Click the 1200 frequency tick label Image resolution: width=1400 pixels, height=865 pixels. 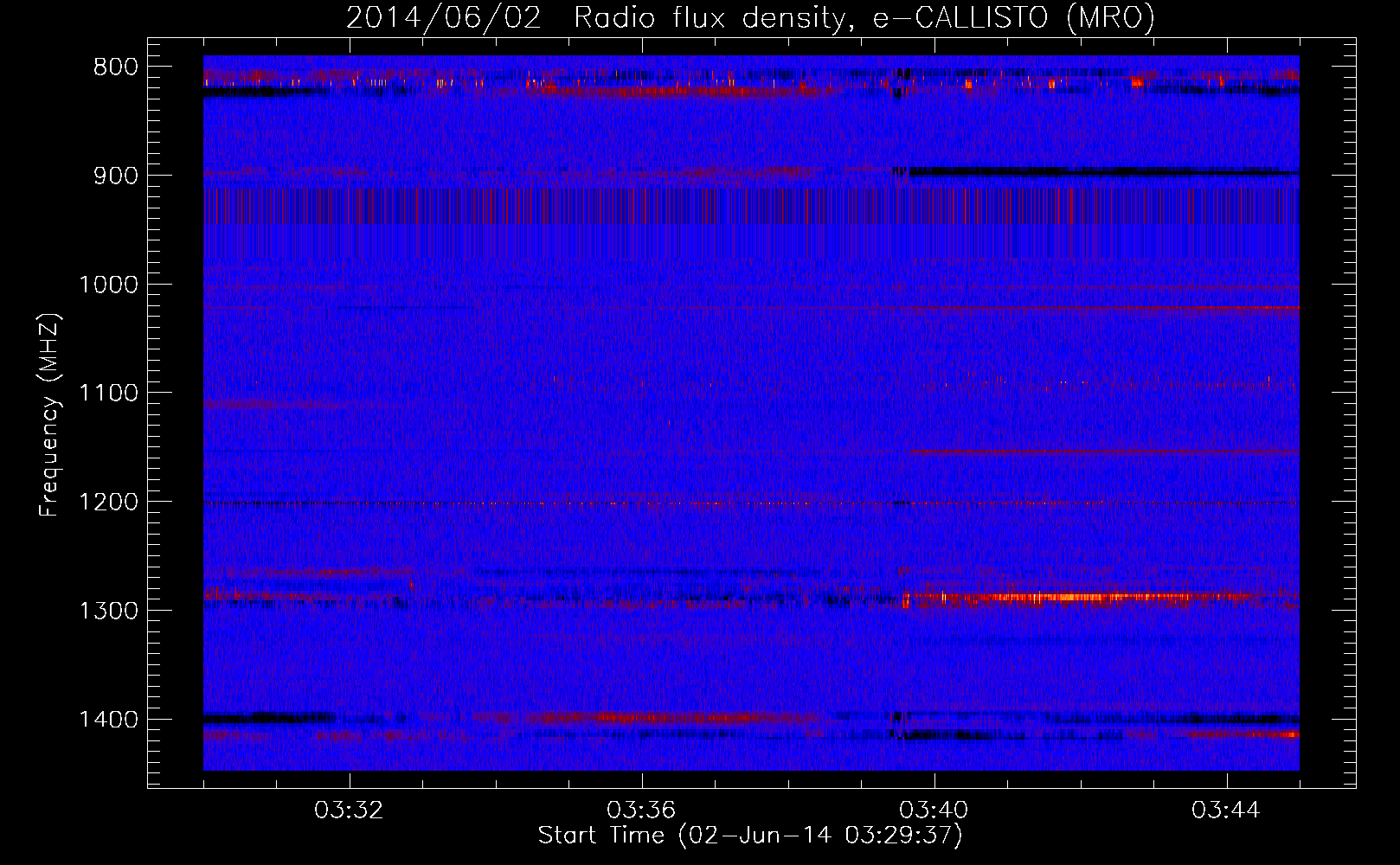click(x=108, y=503)
